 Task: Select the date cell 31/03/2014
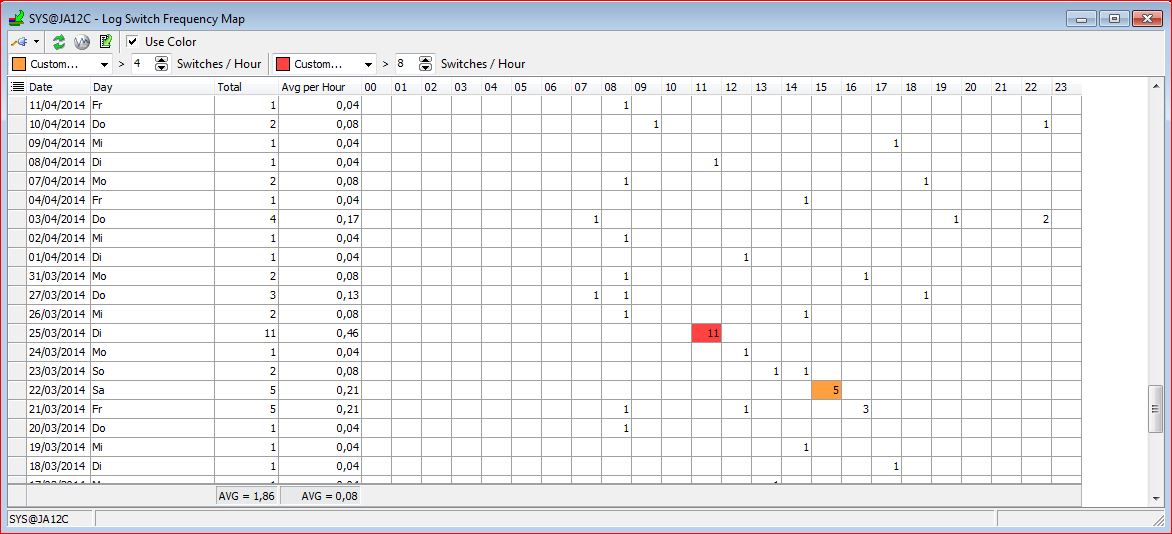pos(58,276)
